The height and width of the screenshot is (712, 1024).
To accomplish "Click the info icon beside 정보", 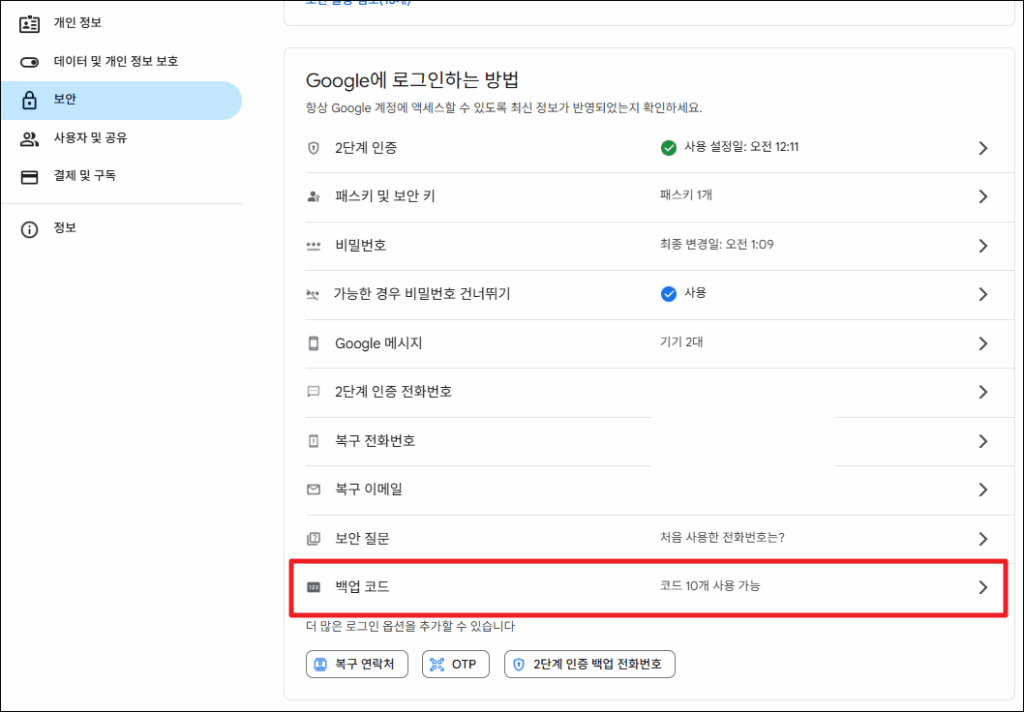I will coord(29,229).
